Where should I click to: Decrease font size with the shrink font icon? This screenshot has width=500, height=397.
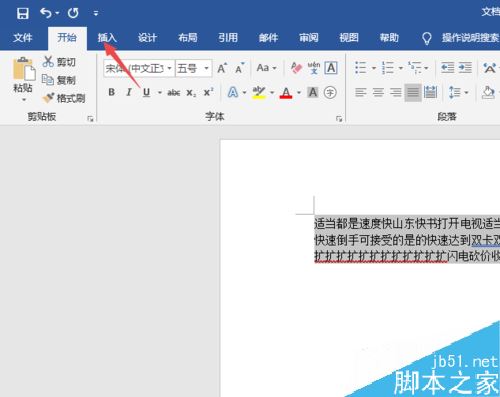coord(239,68)
